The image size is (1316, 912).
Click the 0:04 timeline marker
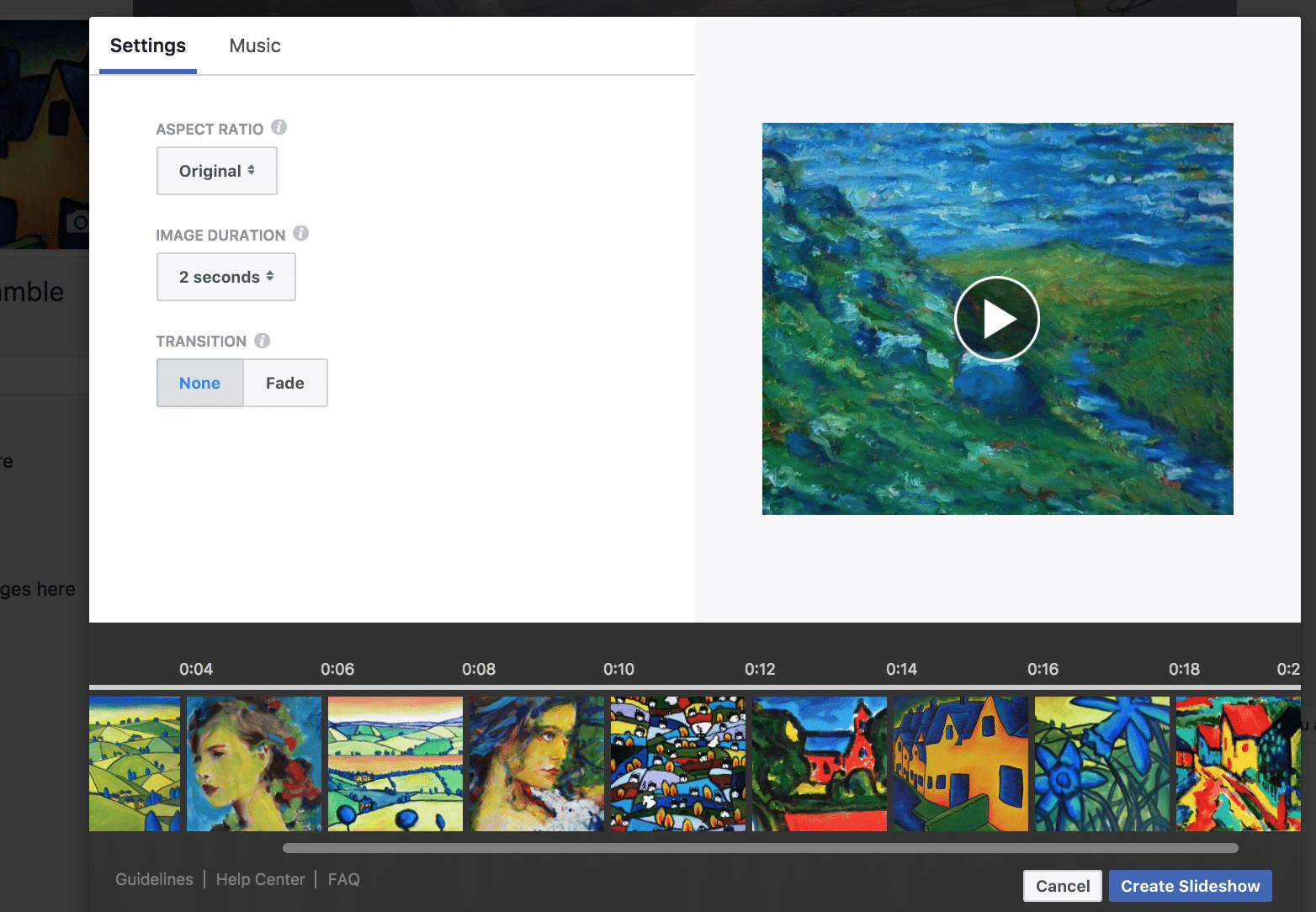pyautogui.click(x=196, y=669)
